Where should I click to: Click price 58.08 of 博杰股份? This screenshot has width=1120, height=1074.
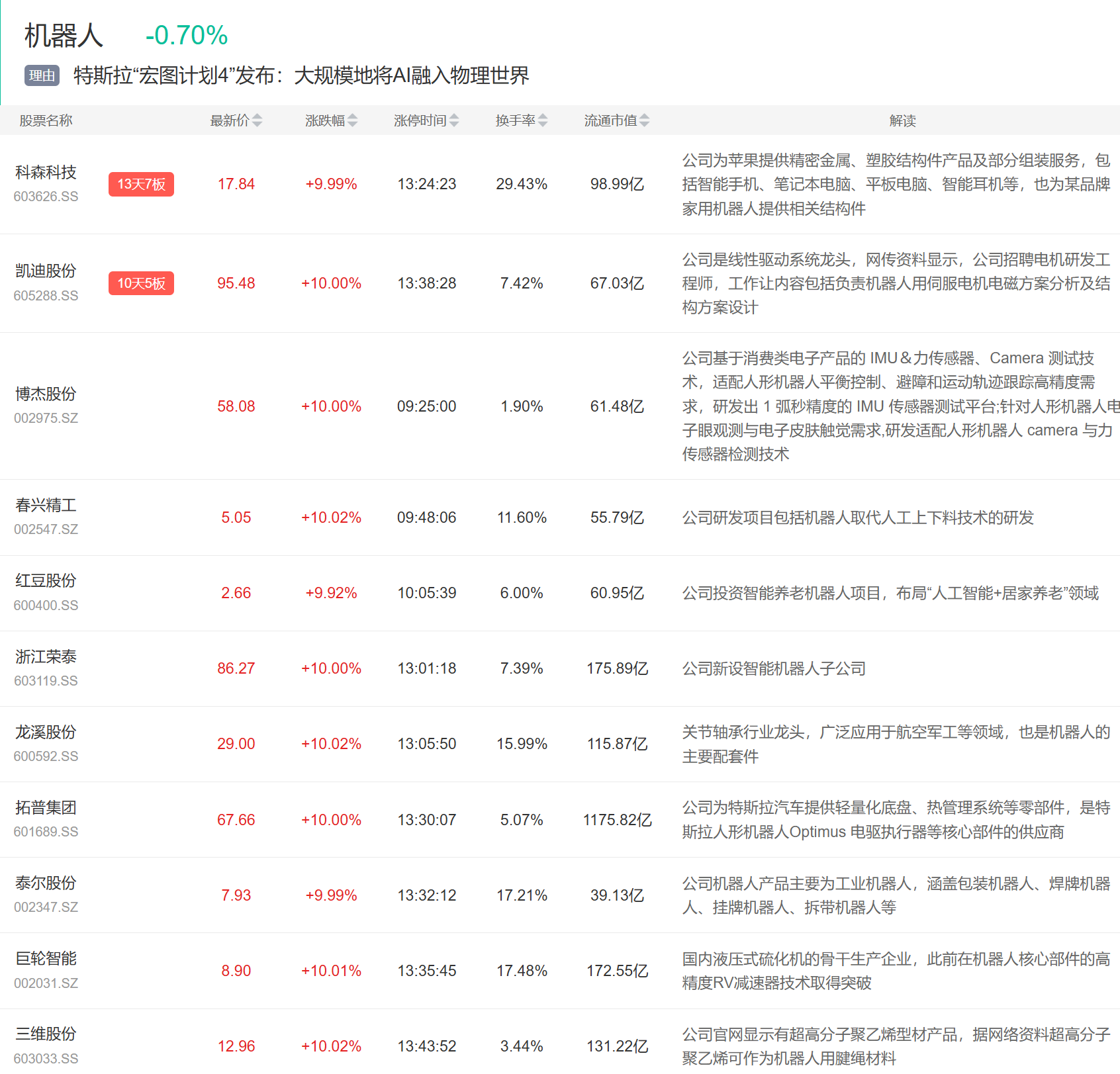236,406
